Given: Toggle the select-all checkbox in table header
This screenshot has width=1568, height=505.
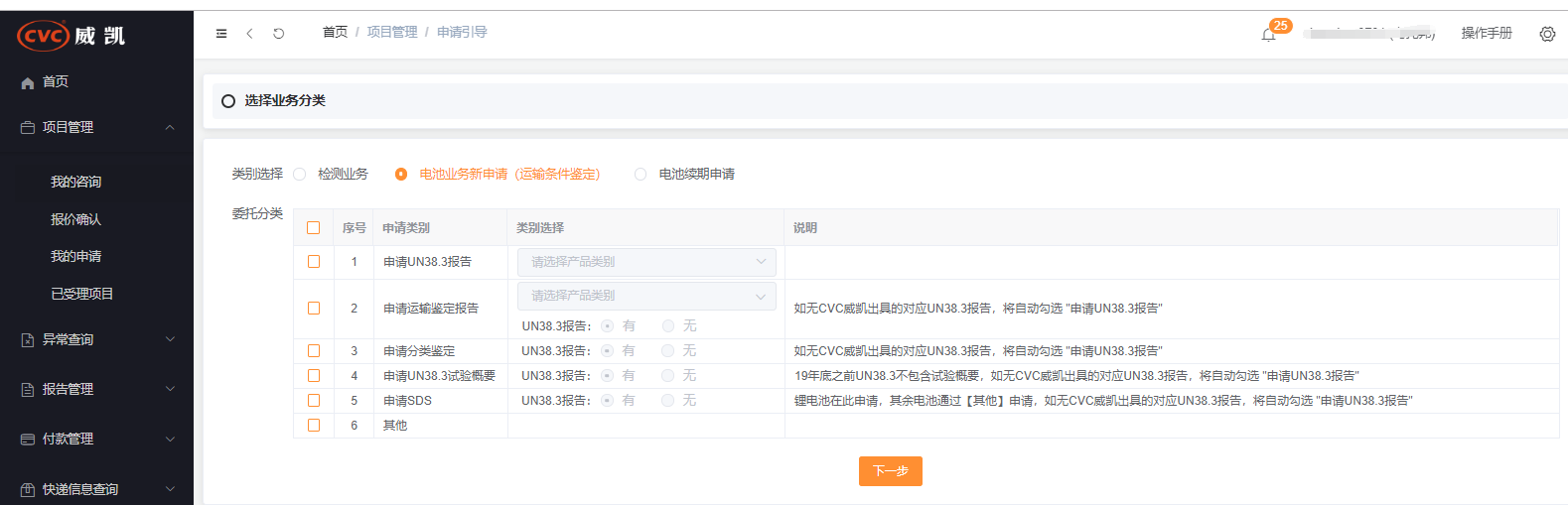Looking at the screenshot, I should click(x=314, y=228).
